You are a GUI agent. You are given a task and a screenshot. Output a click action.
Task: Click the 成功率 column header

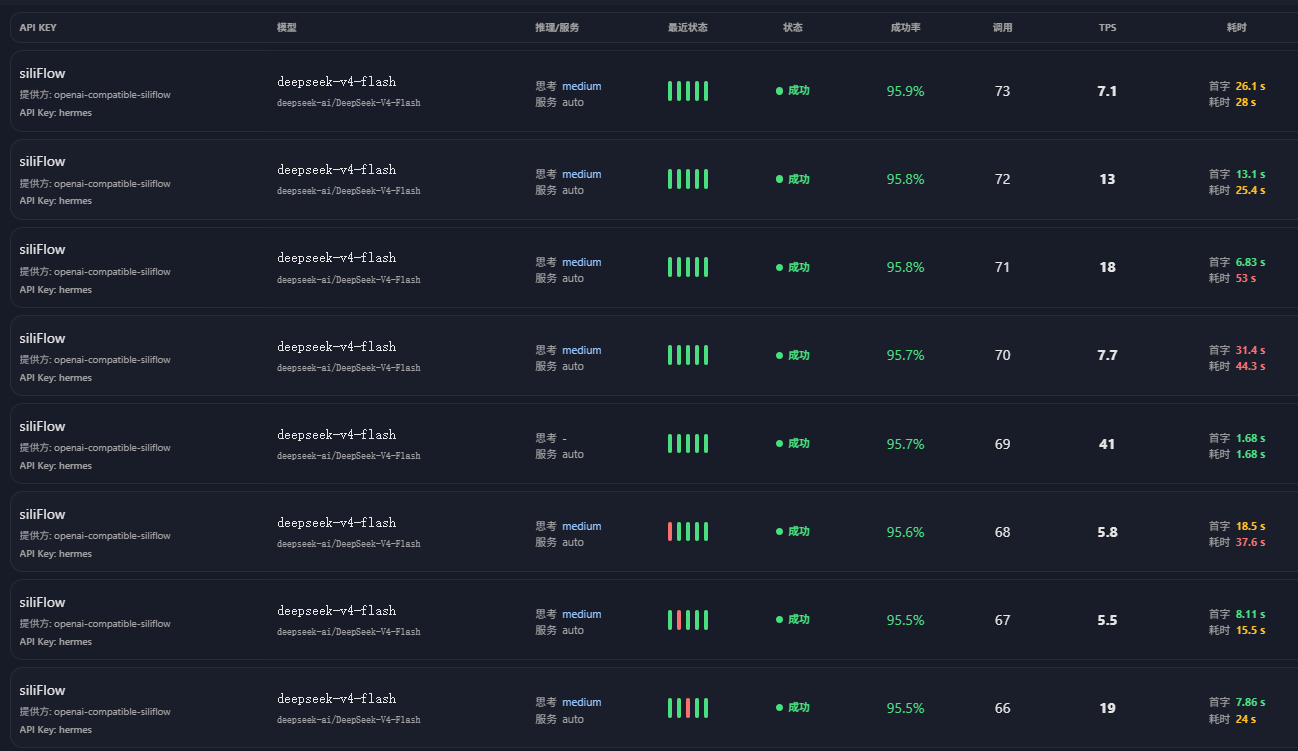coord(905,28)
